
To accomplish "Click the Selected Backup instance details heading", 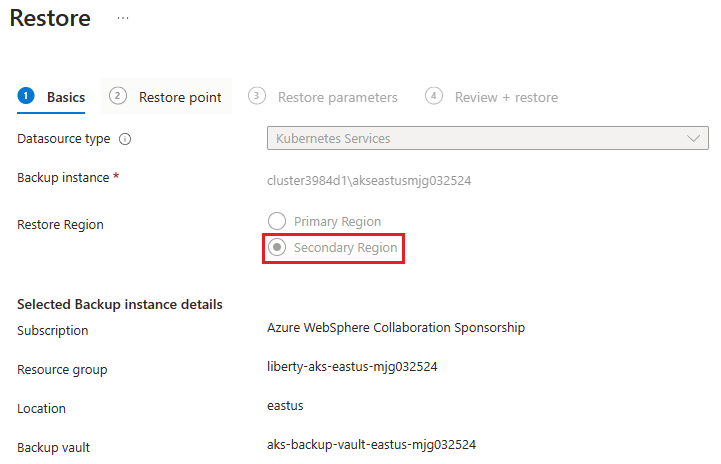I will click(120, 304).
